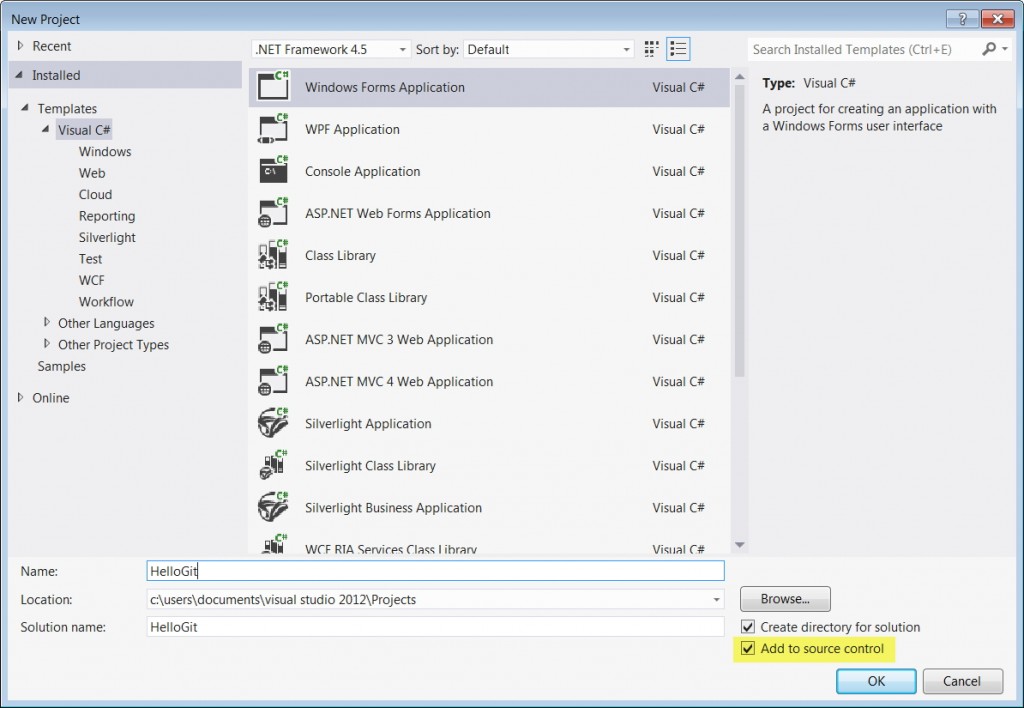Image resolution: width=1024 pixels, height=708 pixels.
Task: Switch to medium icons list view
Action: pos(678,49)
